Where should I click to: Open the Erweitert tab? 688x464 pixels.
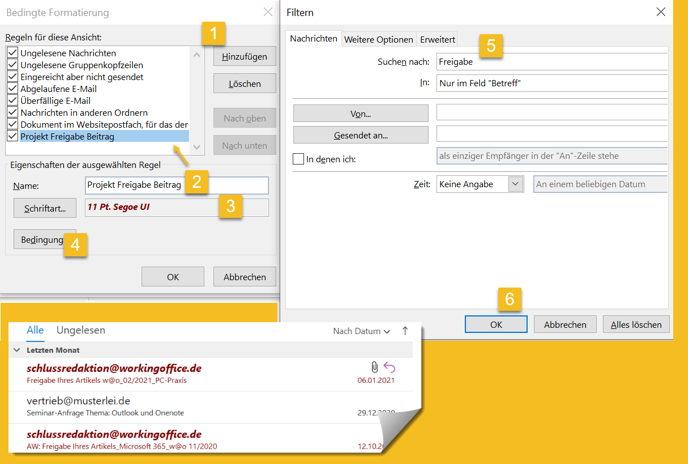437,40
